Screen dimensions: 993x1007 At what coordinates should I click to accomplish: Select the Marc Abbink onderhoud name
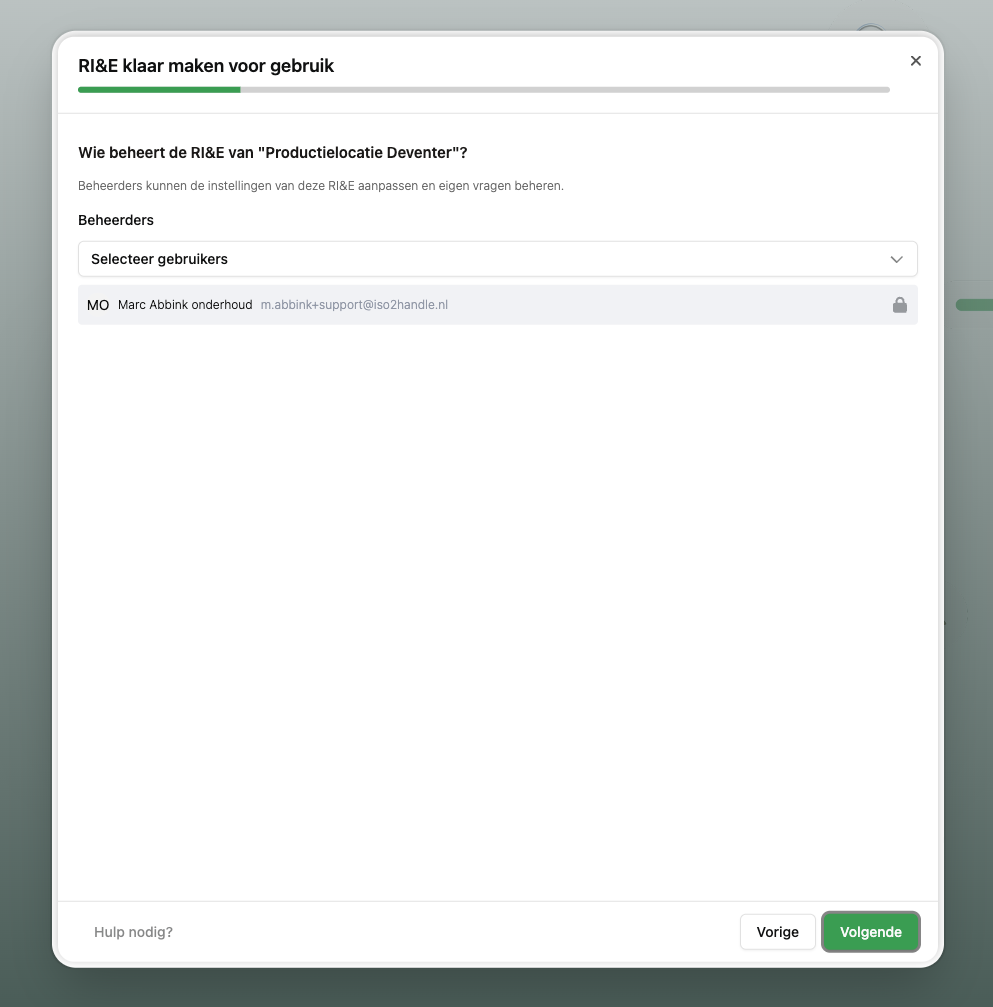[x=185, y=305]
